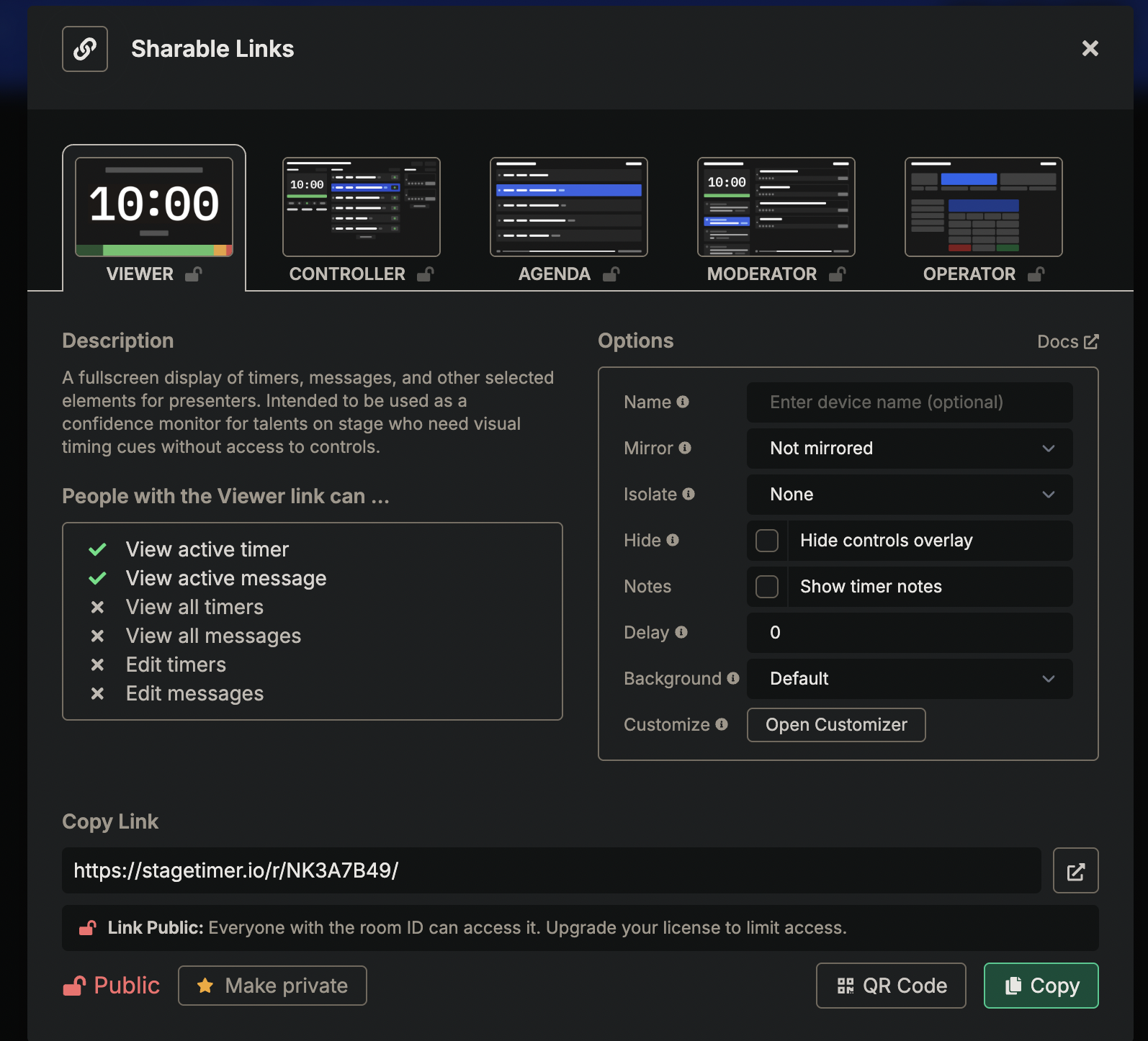This screenshot has width=1148, height=1041.
Task: Expand the Background dropdown set to Default
Action: click(909, 679)
